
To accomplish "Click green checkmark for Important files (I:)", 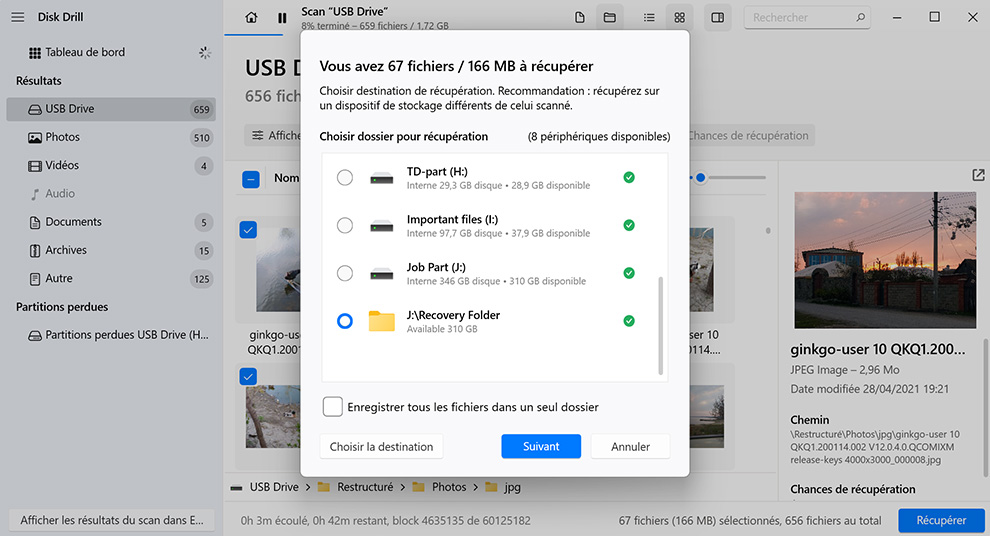I will pos(629,225).
